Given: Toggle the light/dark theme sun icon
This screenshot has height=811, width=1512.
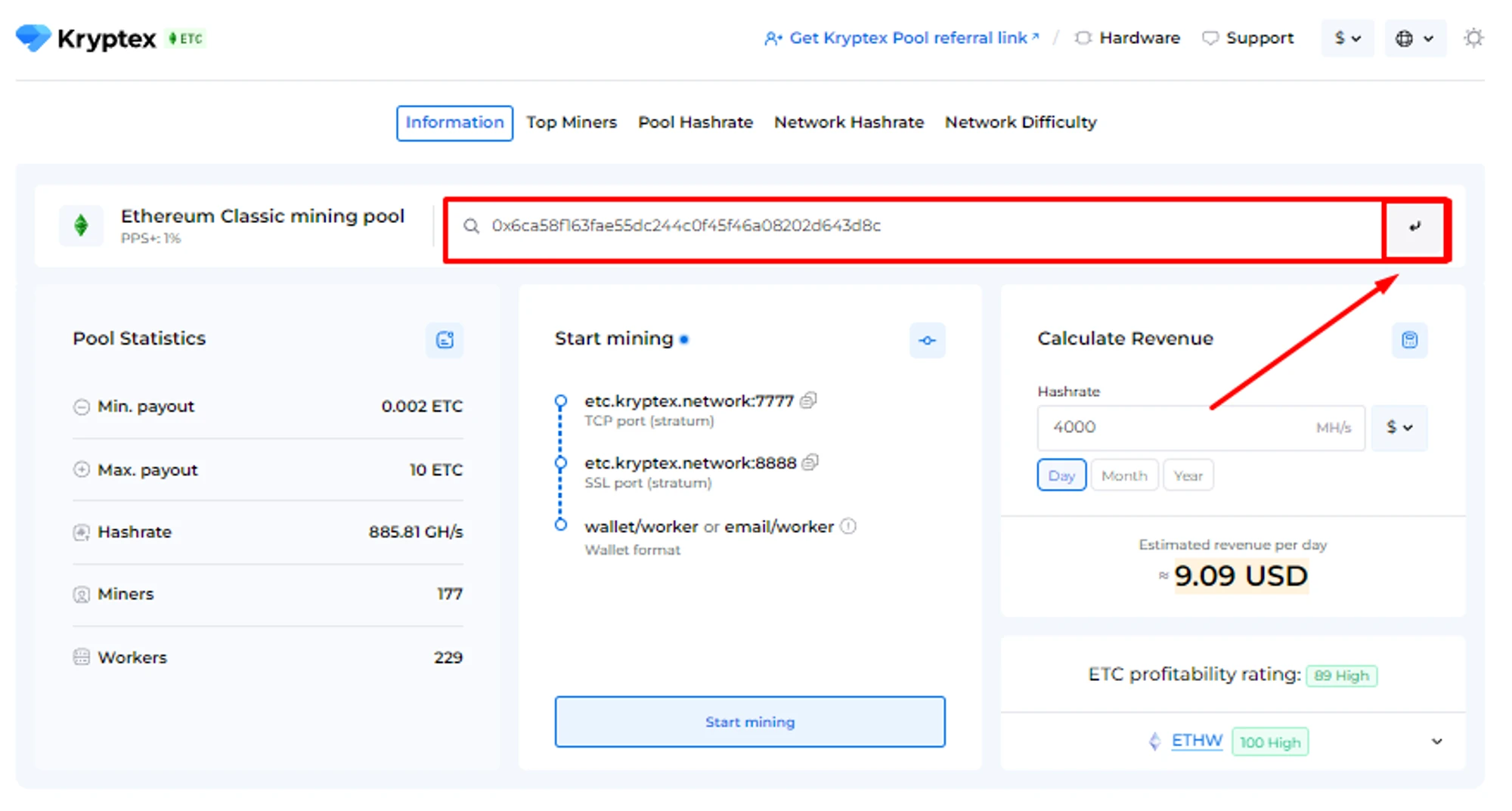Looking at the screenshot, I should click(x=1473, y=38).
